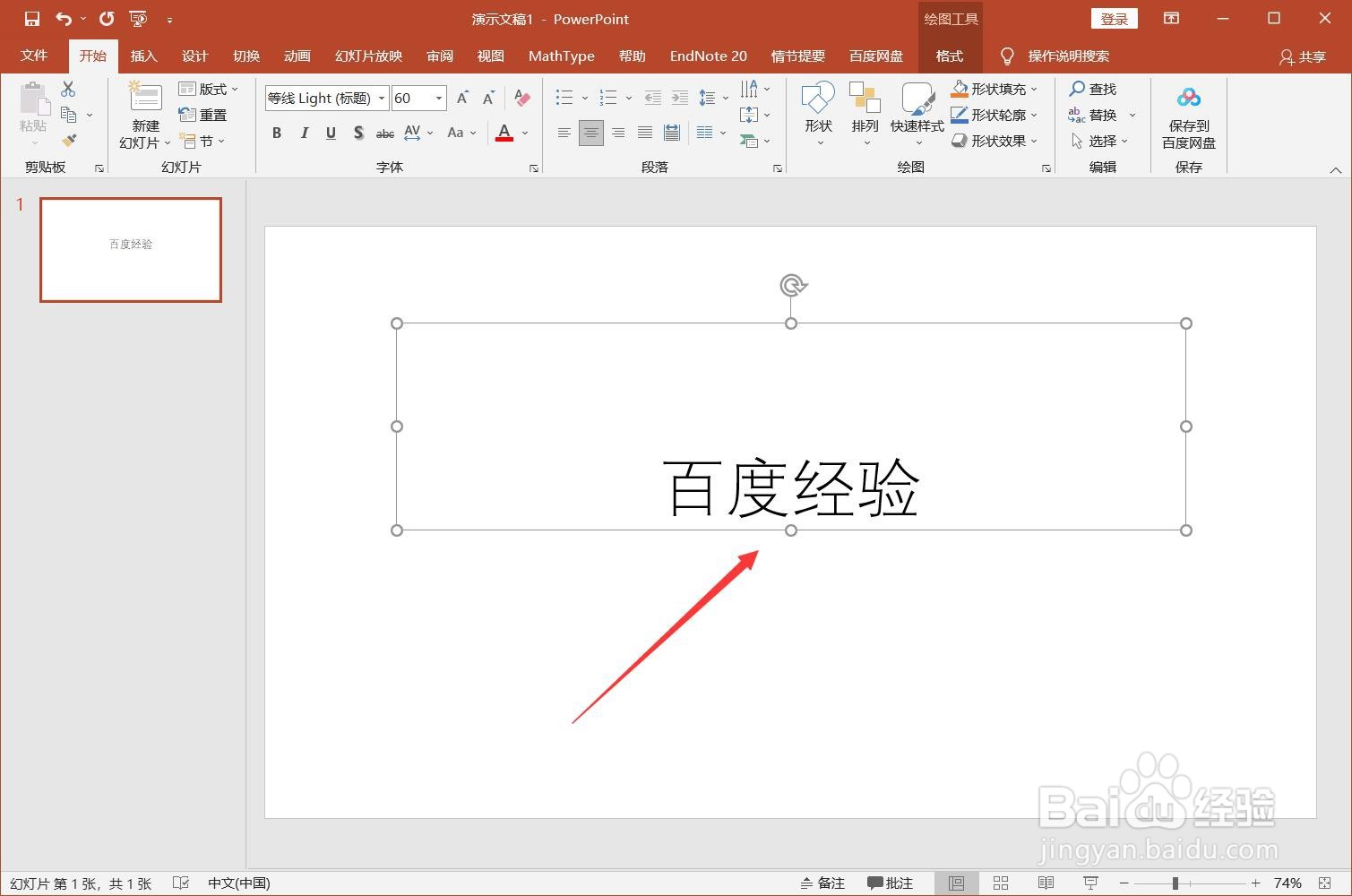The height and width of the screenshot is (896, 1352).
Task: Click New Slide (新建幻灯片) button
Action: [145, 116]
